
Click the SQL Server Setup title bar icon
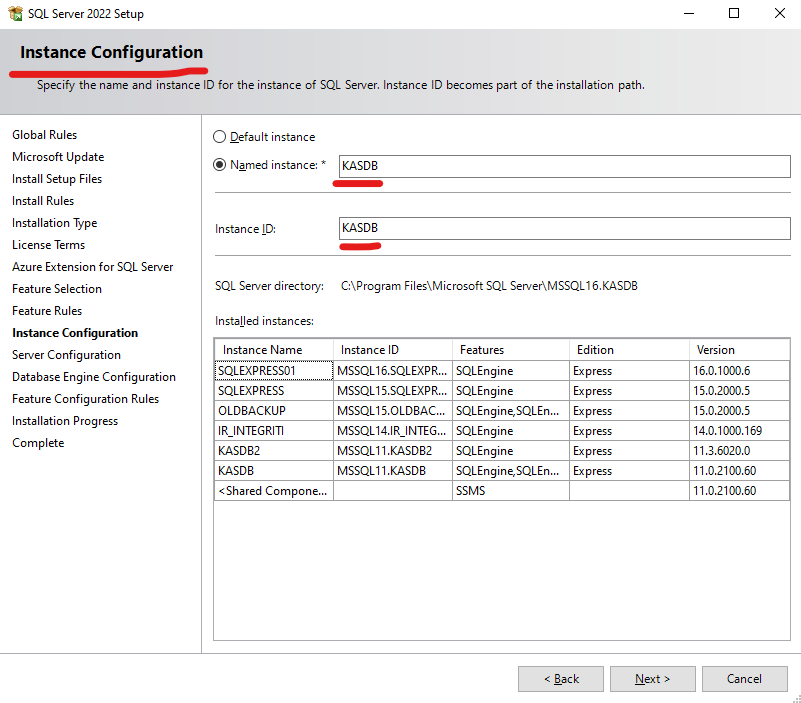click(13, 14)
